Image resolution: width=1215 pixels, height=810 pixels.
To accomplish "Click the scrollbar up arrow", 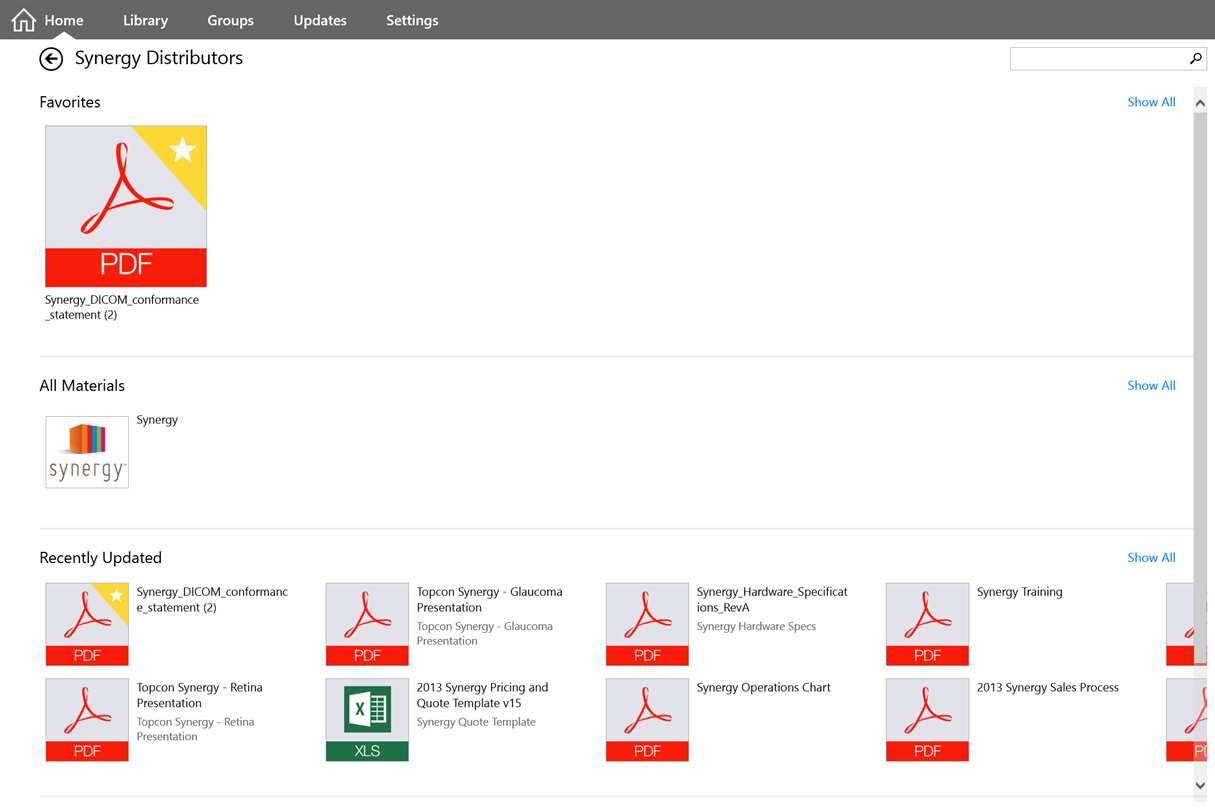I will click(1200, 103).
